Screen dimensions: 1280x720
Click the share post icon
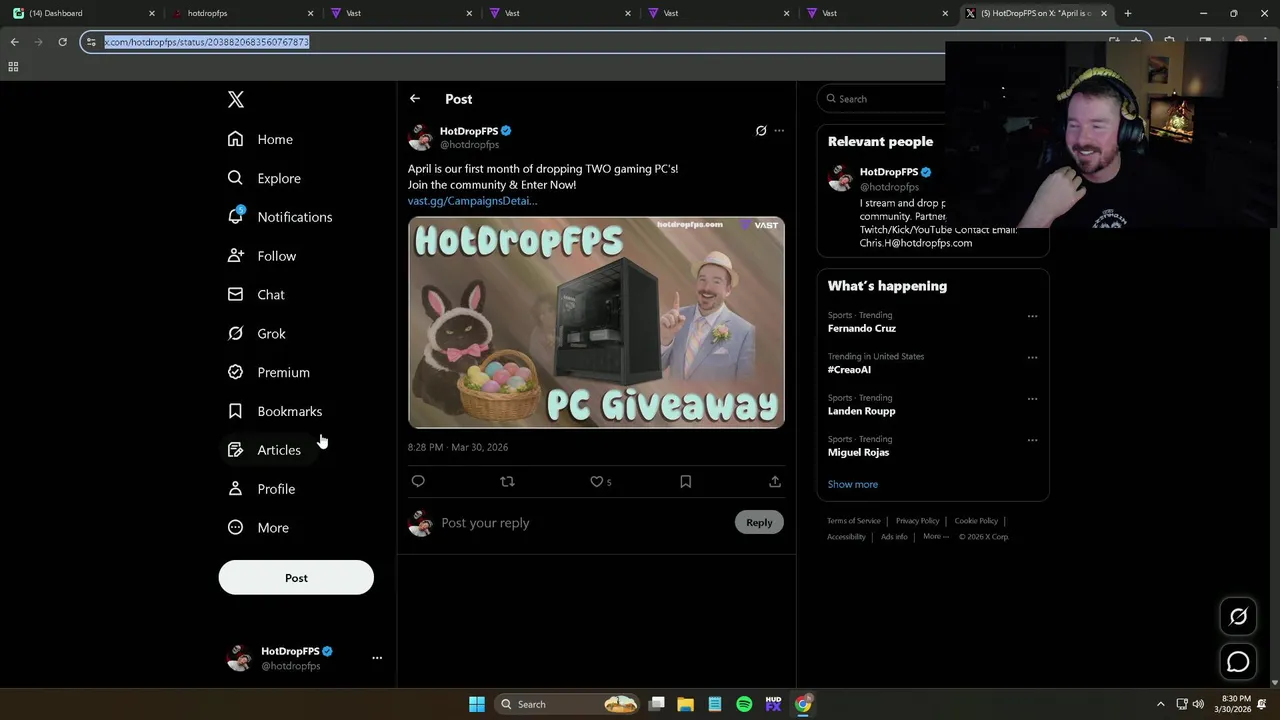click(x=775, y=482)
